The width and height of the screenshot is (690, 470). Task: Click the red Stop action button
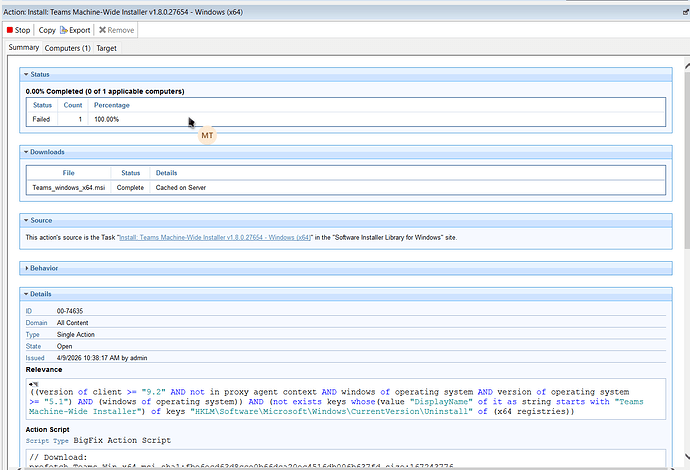click(x=18, y=30)
